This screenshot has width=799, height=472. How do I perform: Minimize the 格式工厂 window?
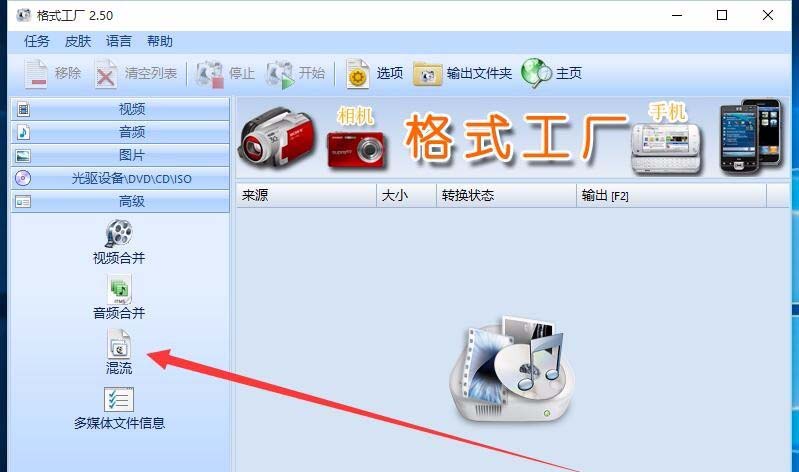(x=677, y=15)
